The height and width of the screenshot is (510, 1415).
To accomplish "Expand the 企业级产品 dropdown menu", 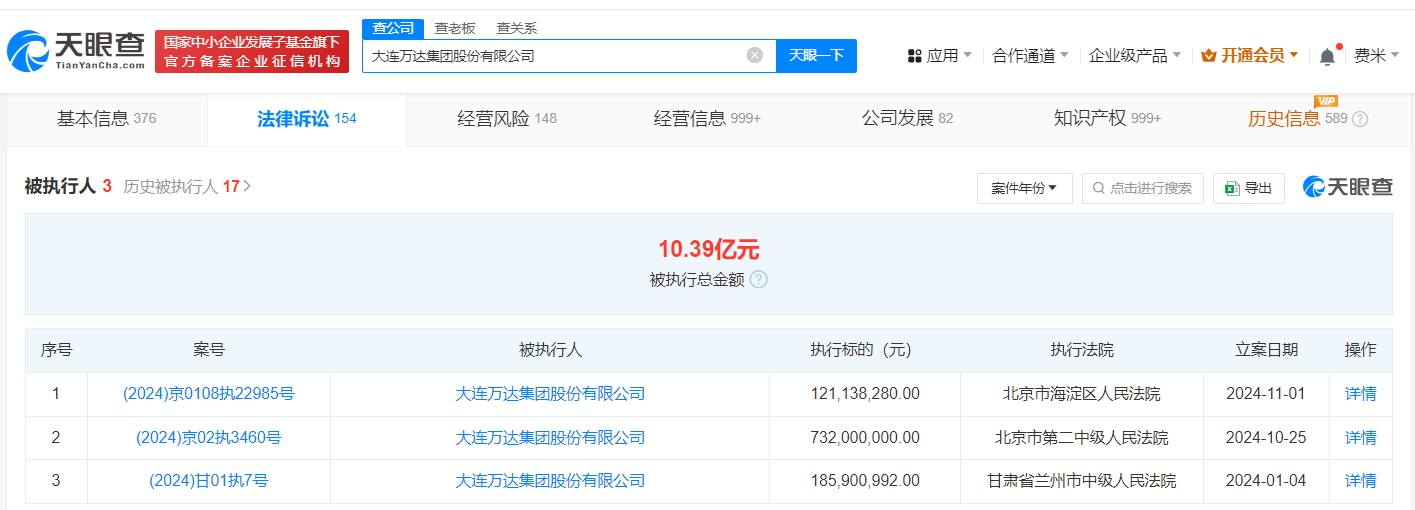I will tap(1134, 56).
